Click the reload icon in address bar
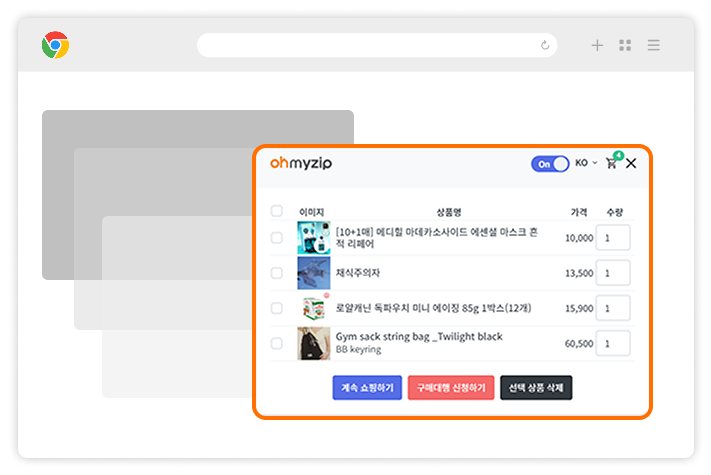Screen dimensions: 711x475 coord(544,45)
